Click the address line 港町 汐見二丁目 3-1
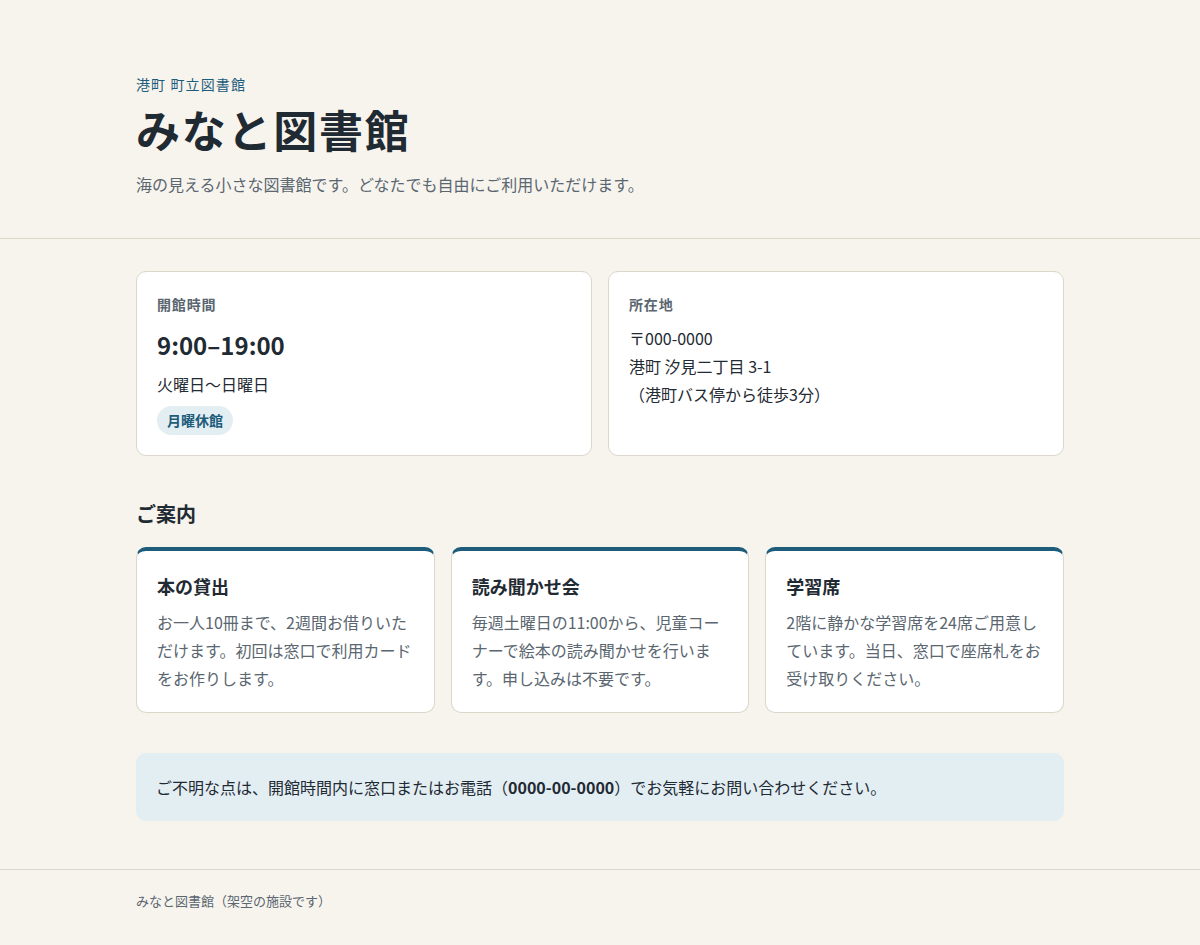The height and width of the screenshot is (945, 1200). pyautogui.click(x=700, y=367)
